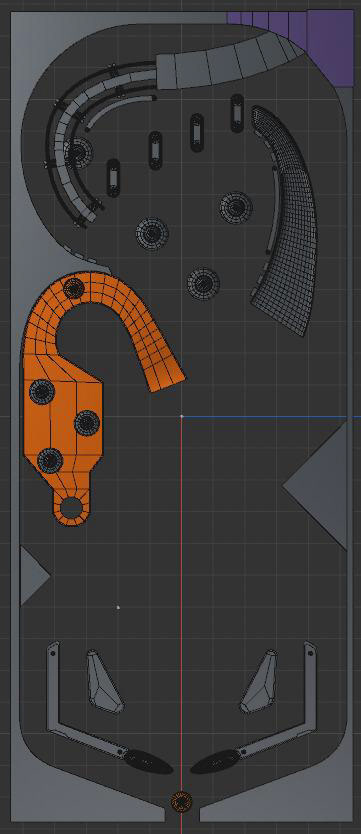The image size is (361, 834).
Task: Click the lowest rollover lane slot
Action: (113, 178)
